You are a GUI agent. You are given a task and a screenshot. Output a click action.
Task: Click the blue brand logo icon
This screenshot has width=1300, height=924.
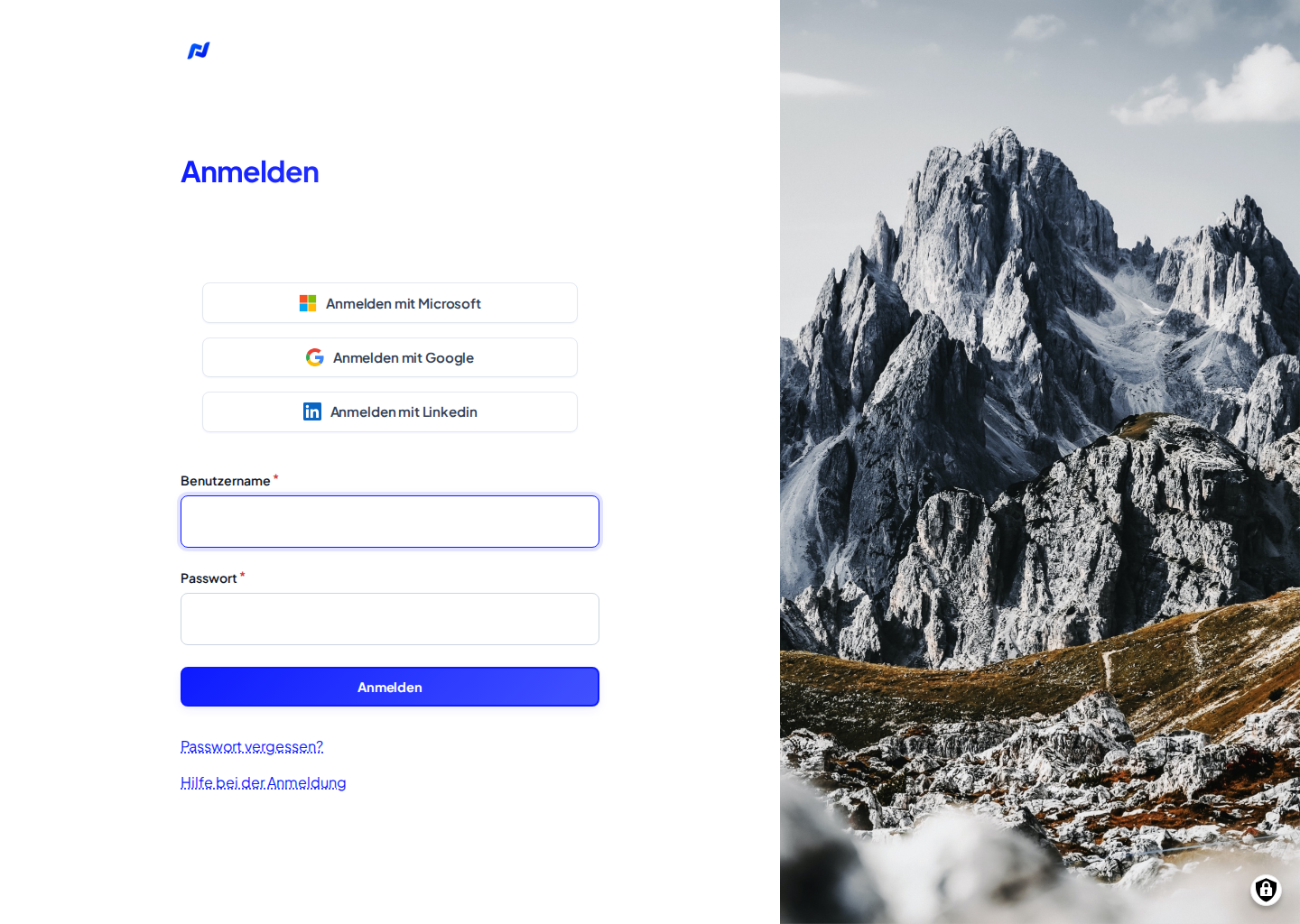tap(199, 51)
